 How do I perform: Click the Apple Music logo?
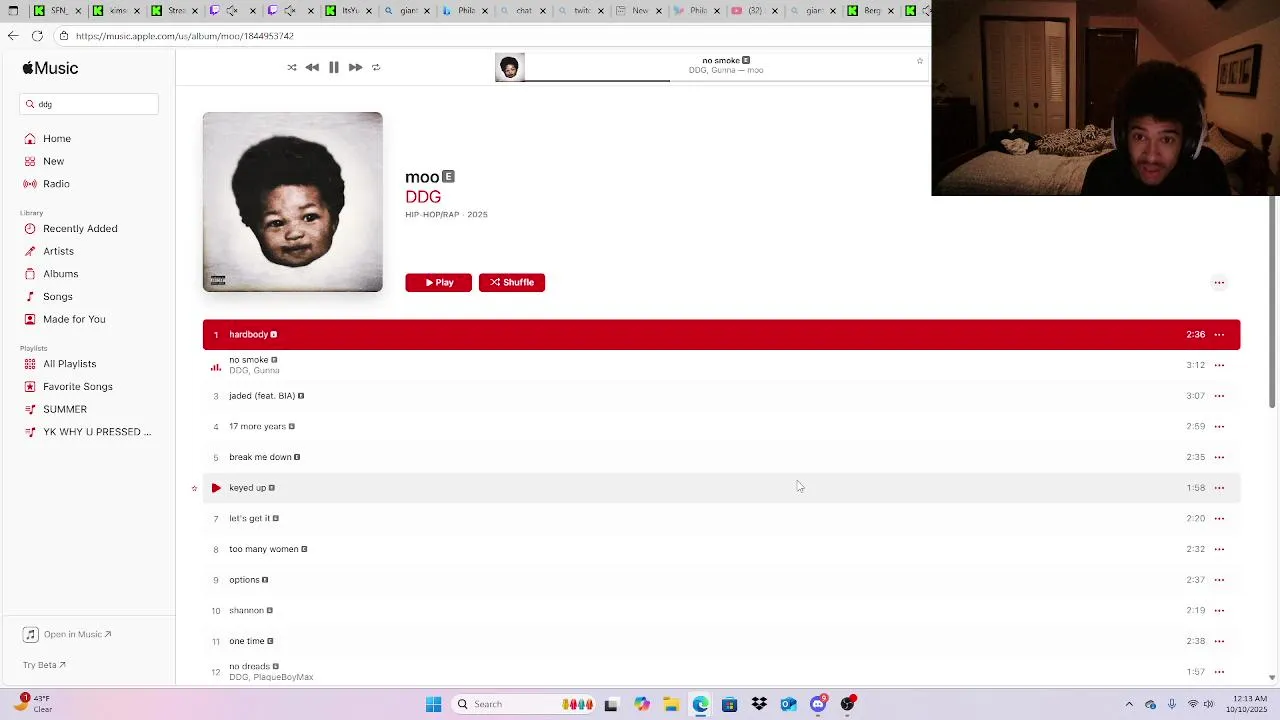[50, 68]
